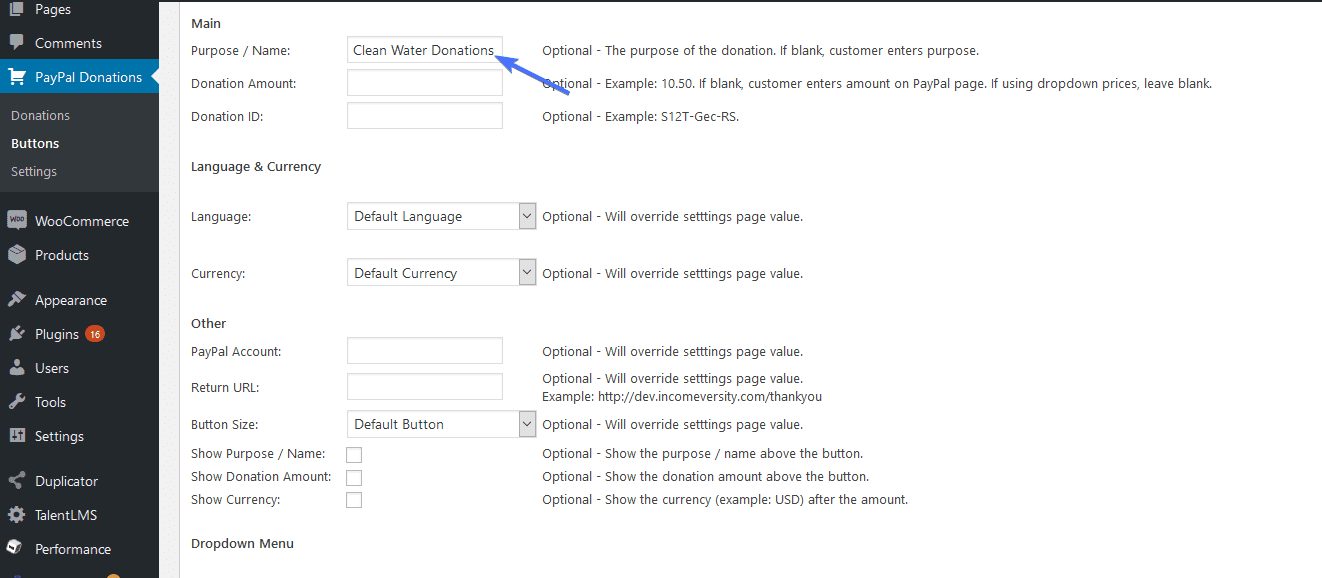
Task: Open the Default Language dropdown
Action: coord(442,216)
